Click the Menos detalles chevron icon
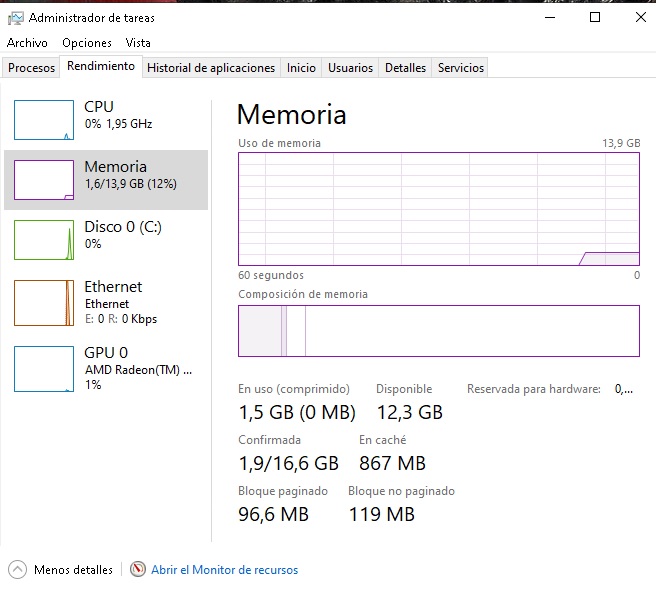Image resolution: width=656 pixels, height=589 pixels. click(17, 569)
